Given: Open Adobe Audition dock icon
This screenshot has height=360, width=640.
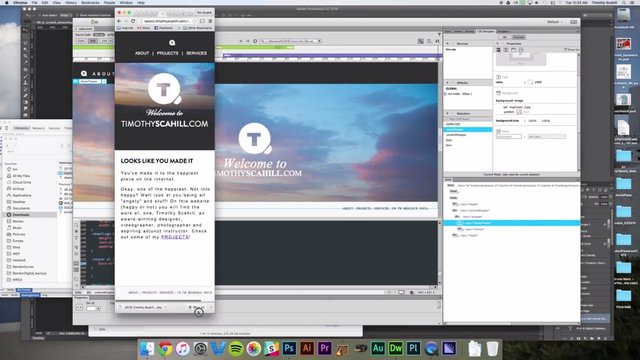Looking at the screenshot, I should click(378, 348).
